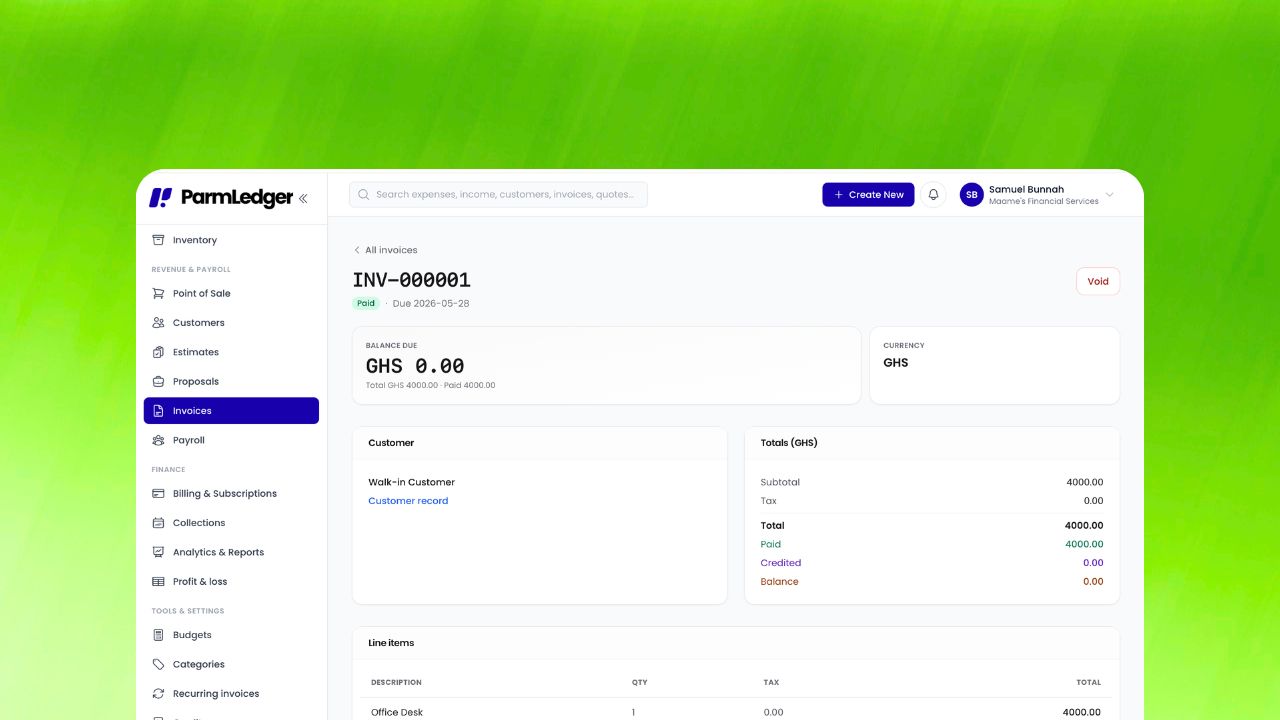
Task: Open Categories settings
Action: (232, 664)
